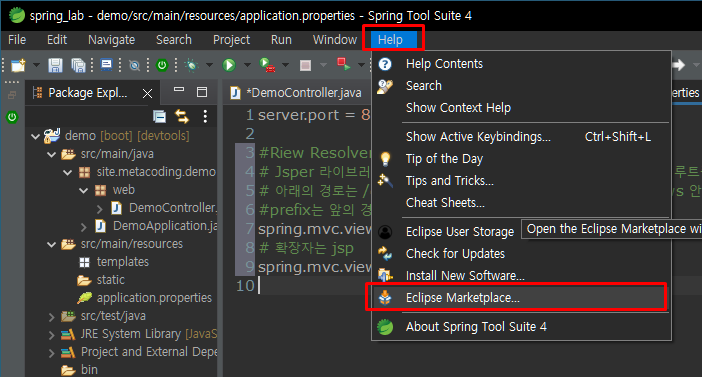Toggle Skip All Breakpoints icon
This screenshot has height=377, width=702.
pyautogui.click(x=134, y=65)
